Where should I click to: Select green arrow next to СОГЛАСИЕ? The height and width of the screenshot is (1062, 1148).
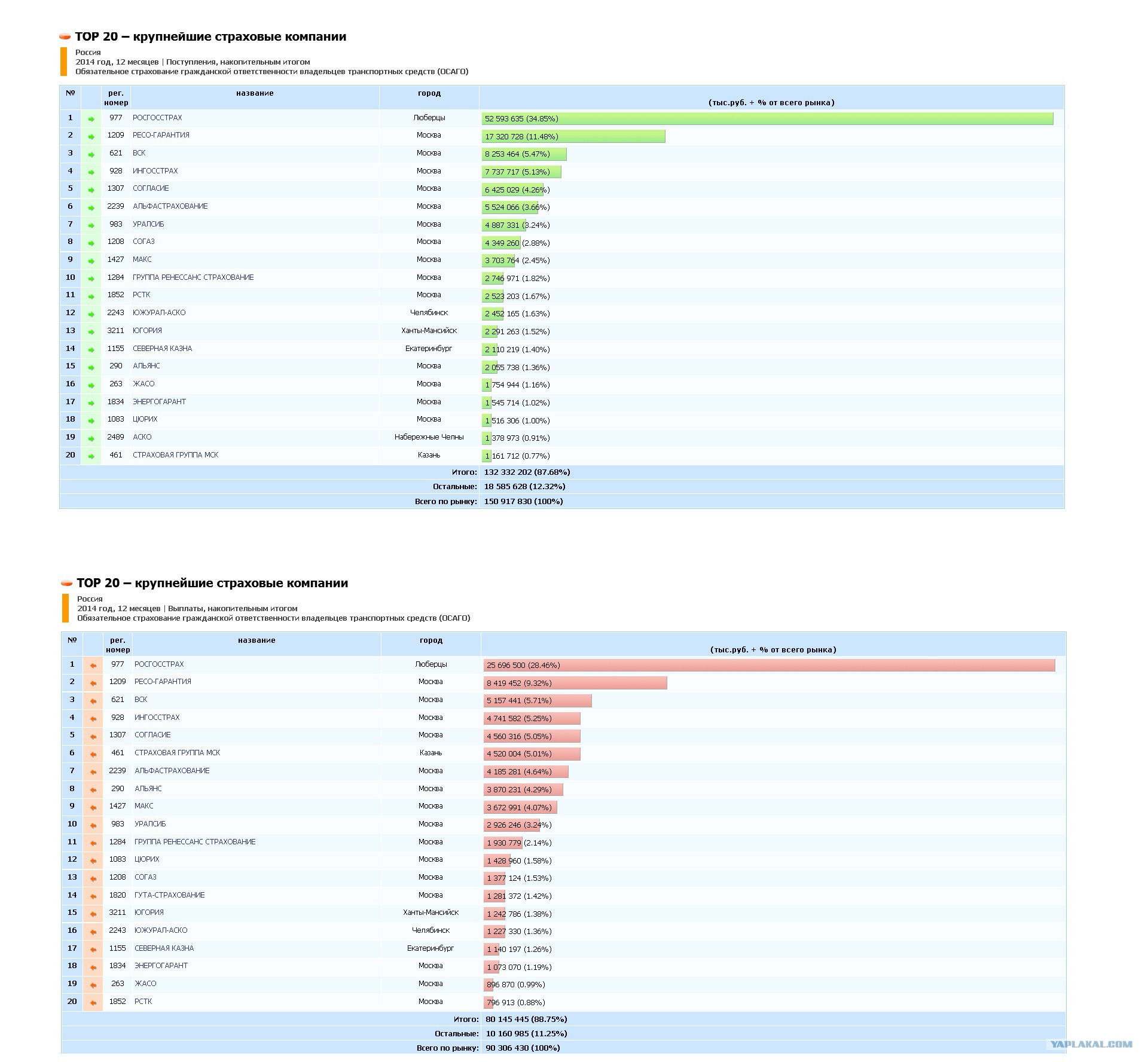(x=91, y=190)
